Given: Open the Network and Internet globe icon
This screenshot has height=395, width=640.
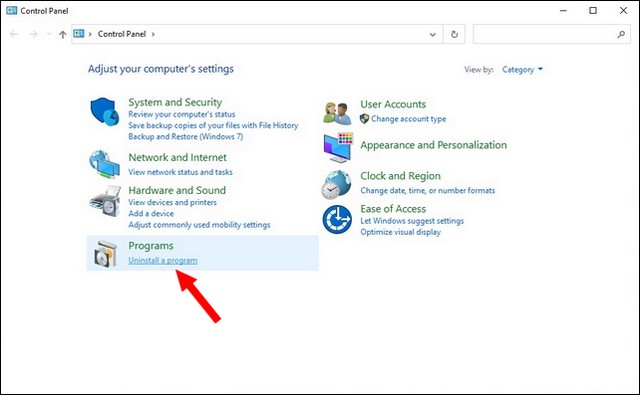Looking at the screenshot, I should pos(105,164).
